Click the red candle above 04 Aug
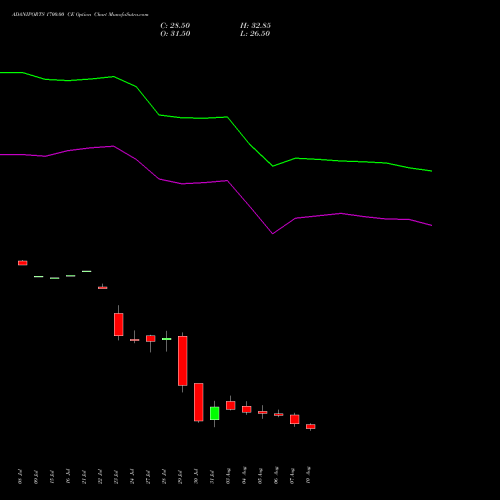500x500 pixels. (x=247, y=409)
